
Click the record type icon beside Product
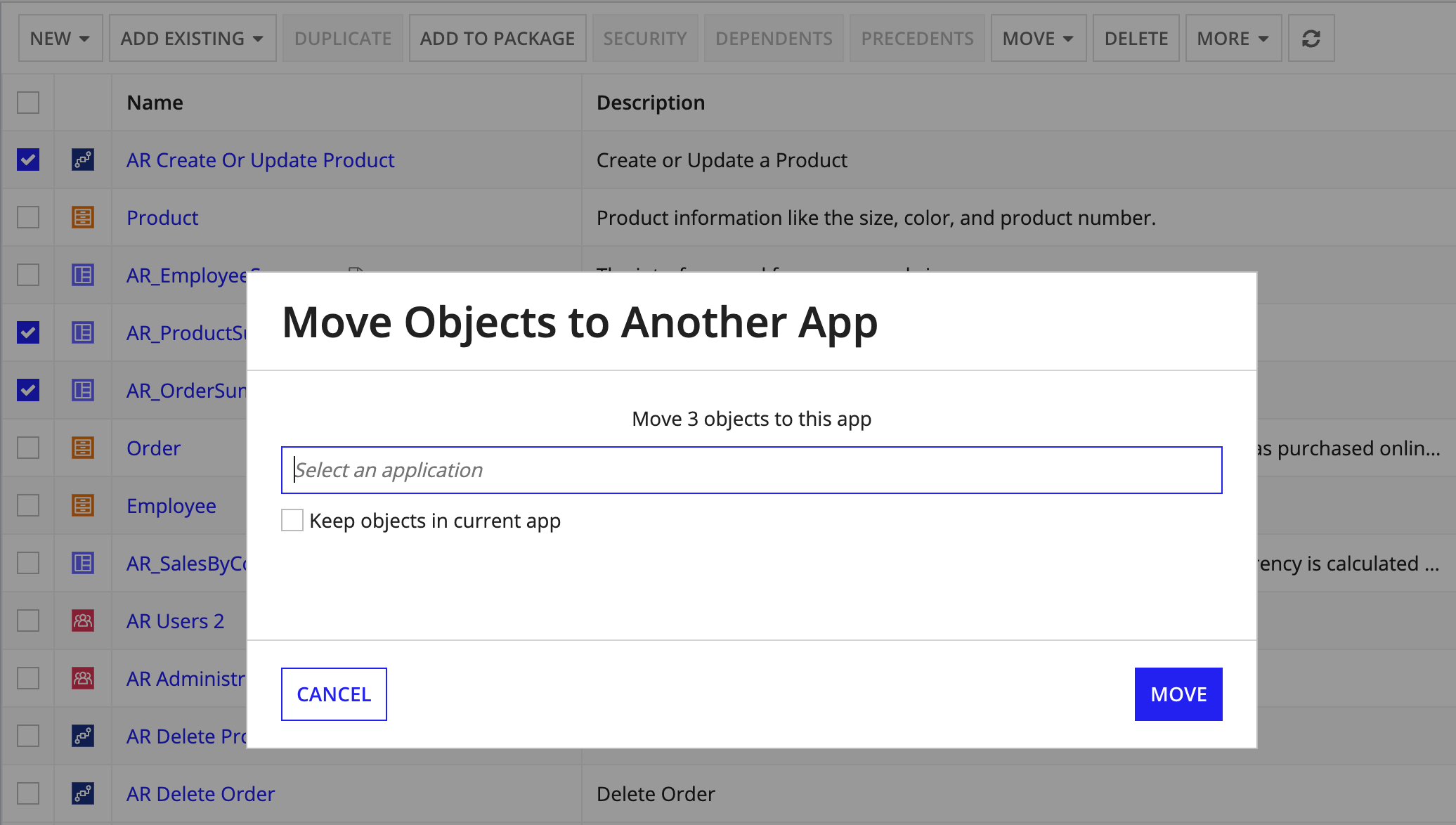(83, 218)
